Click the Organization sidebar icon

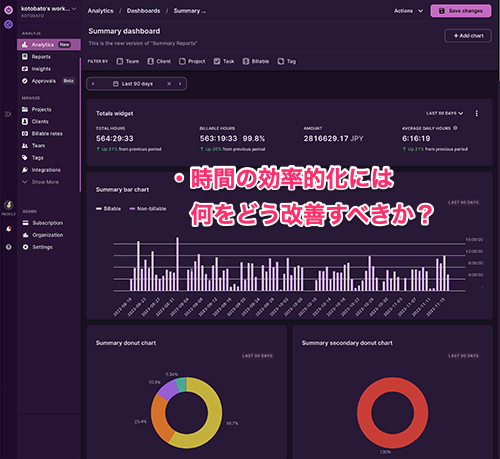[x=25, y=235]
